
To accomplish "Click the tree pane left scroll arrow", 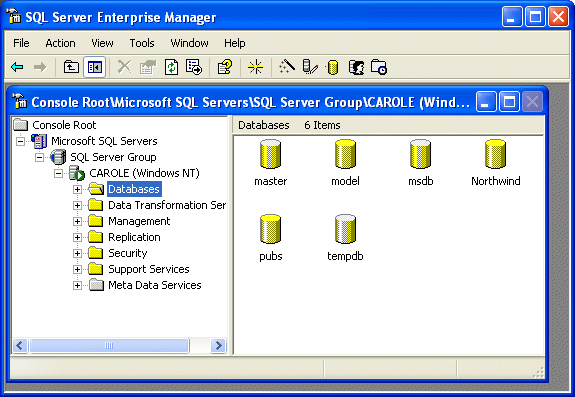I will 20,345.
